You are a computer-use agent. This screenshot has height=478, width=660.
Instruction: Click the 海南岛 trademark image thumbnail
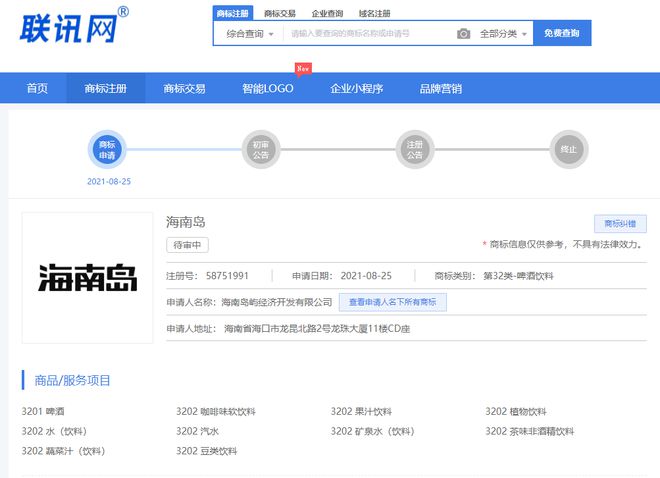click(x=88, y=278)
